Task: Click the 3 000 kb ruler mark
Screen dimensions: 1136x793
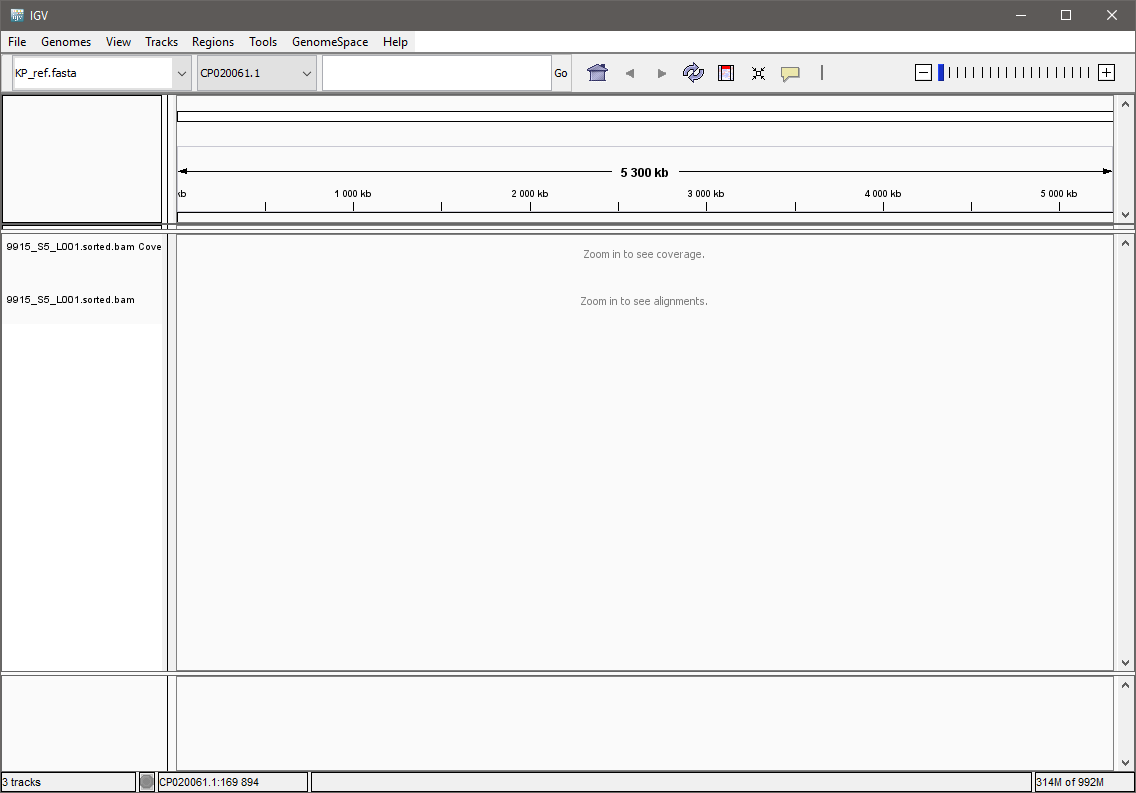Action: pos(706,194)
